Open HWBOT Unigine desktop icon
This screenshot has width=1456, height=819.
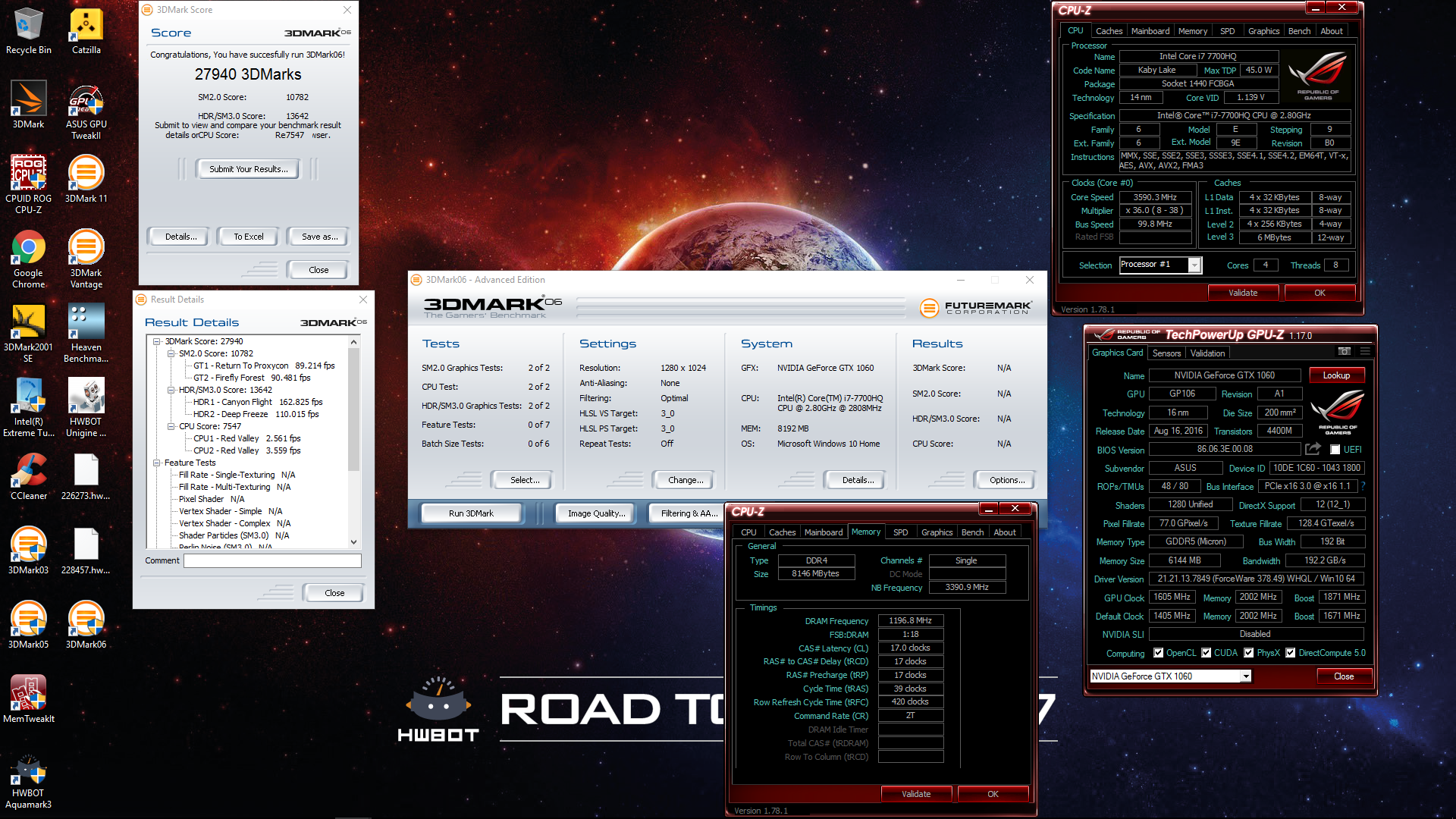click(x=86, y=407)
